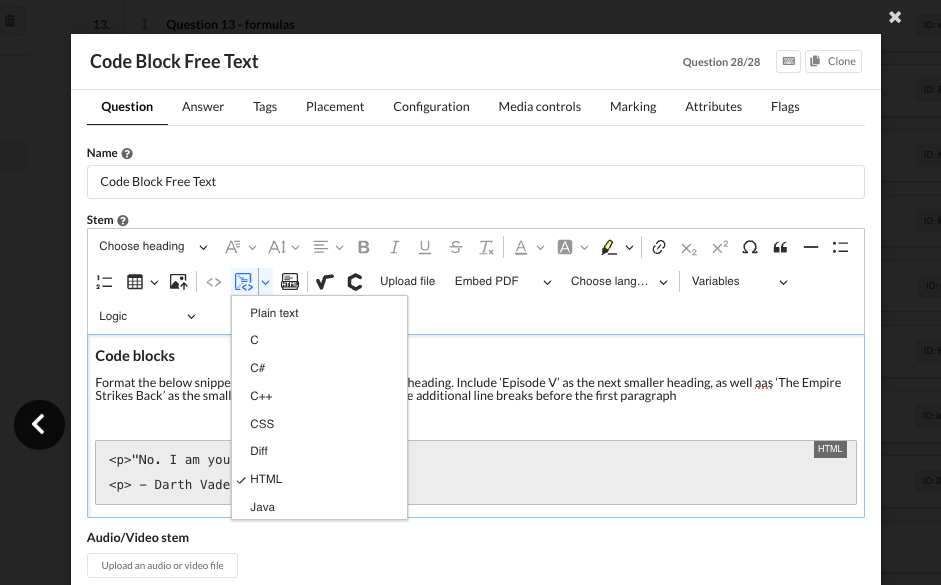941x585 pixels.
Task: Select CSS from the code language menu
Action: coord(261,424)
